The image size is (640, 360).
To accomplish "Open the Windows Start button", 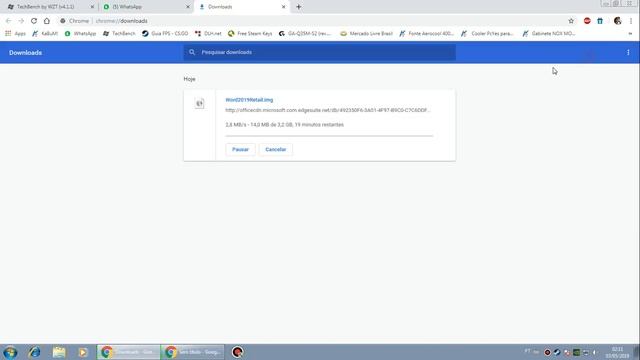I will 10,352.
